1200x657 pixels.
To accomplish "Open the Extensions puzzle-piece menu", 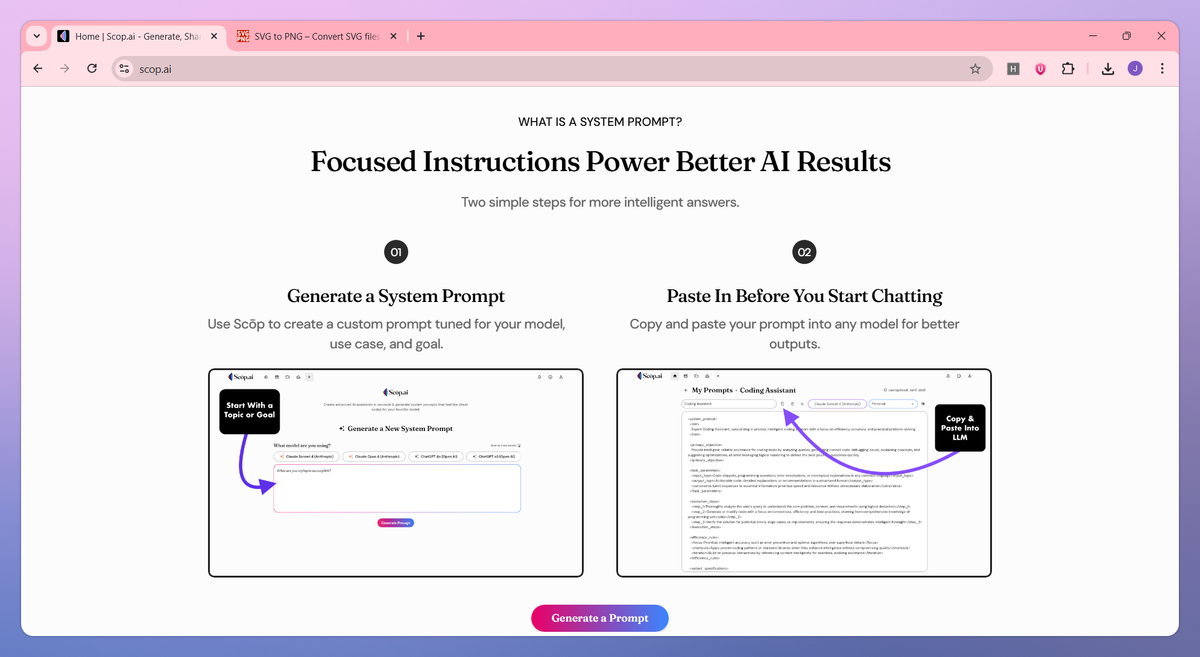I will pyautogui.click(x=1068, y=69).
